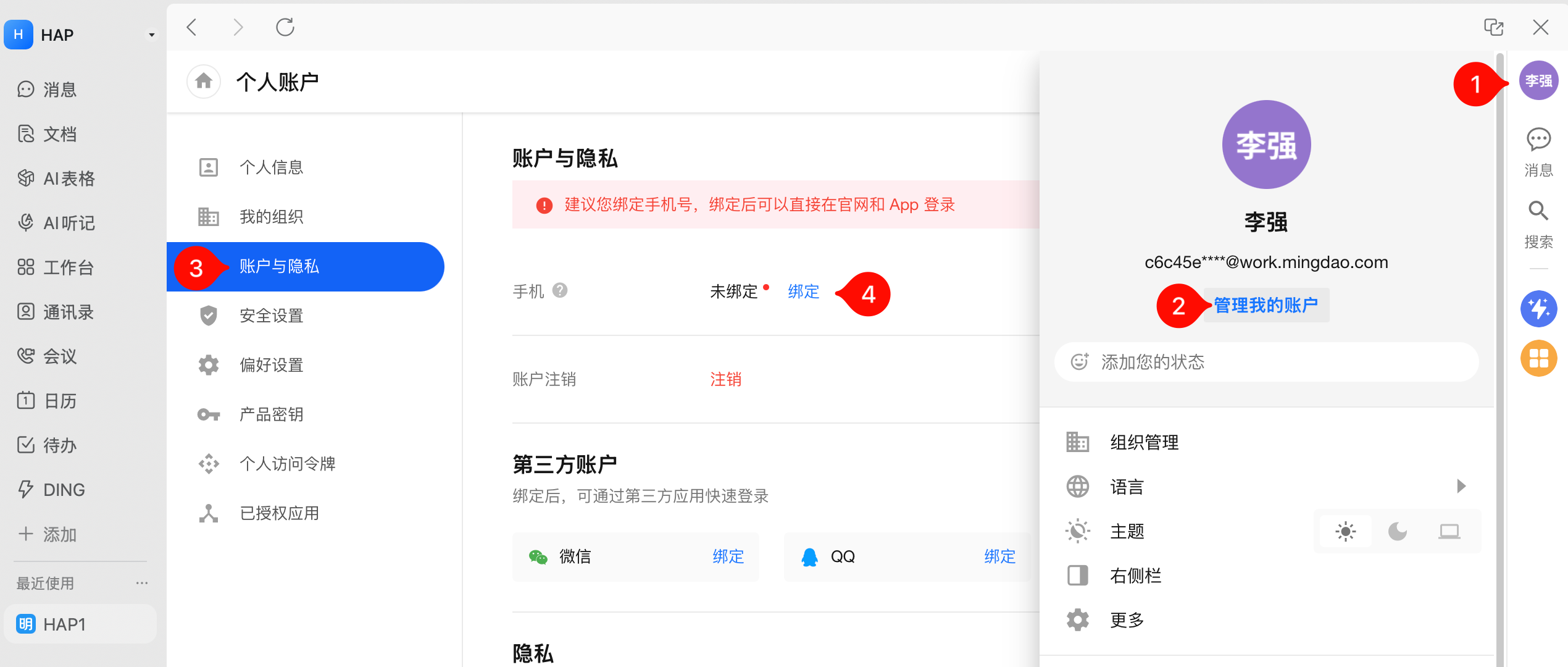Click 绑定 for the 微信 account

(x=728, y=556)
